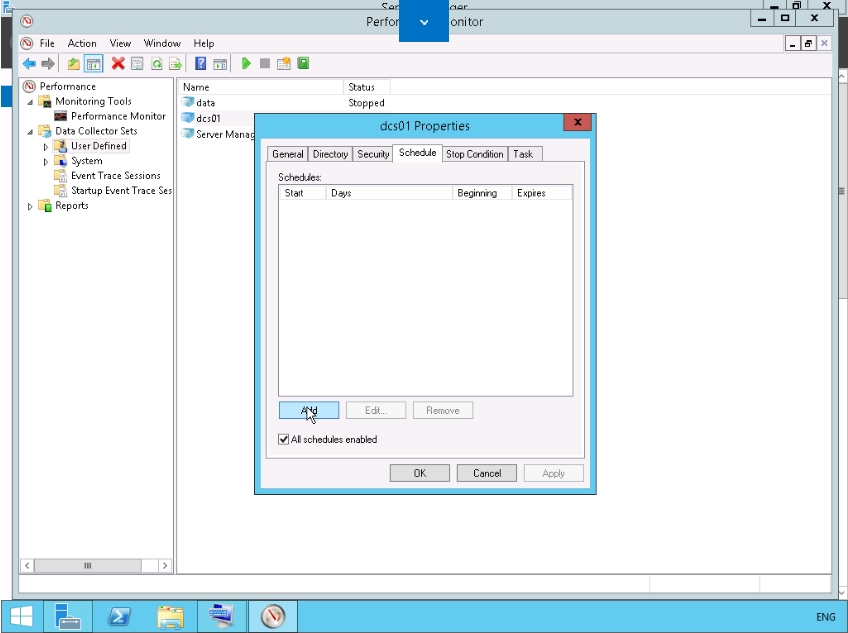Open File Explorer from the taskbar

tap(171, 616)
